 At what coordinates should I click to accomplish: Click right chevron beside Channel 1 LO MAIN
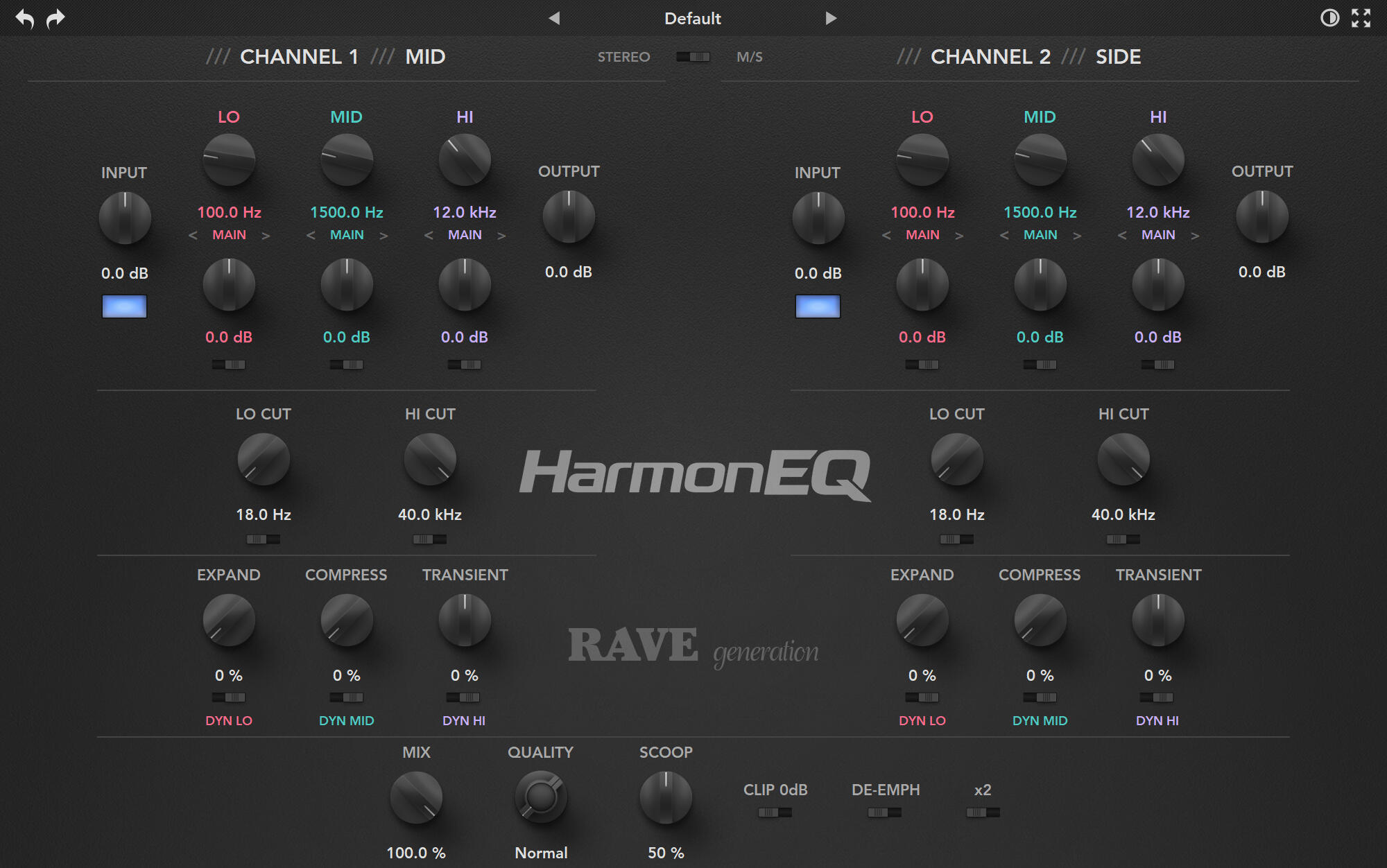(266, 236)
